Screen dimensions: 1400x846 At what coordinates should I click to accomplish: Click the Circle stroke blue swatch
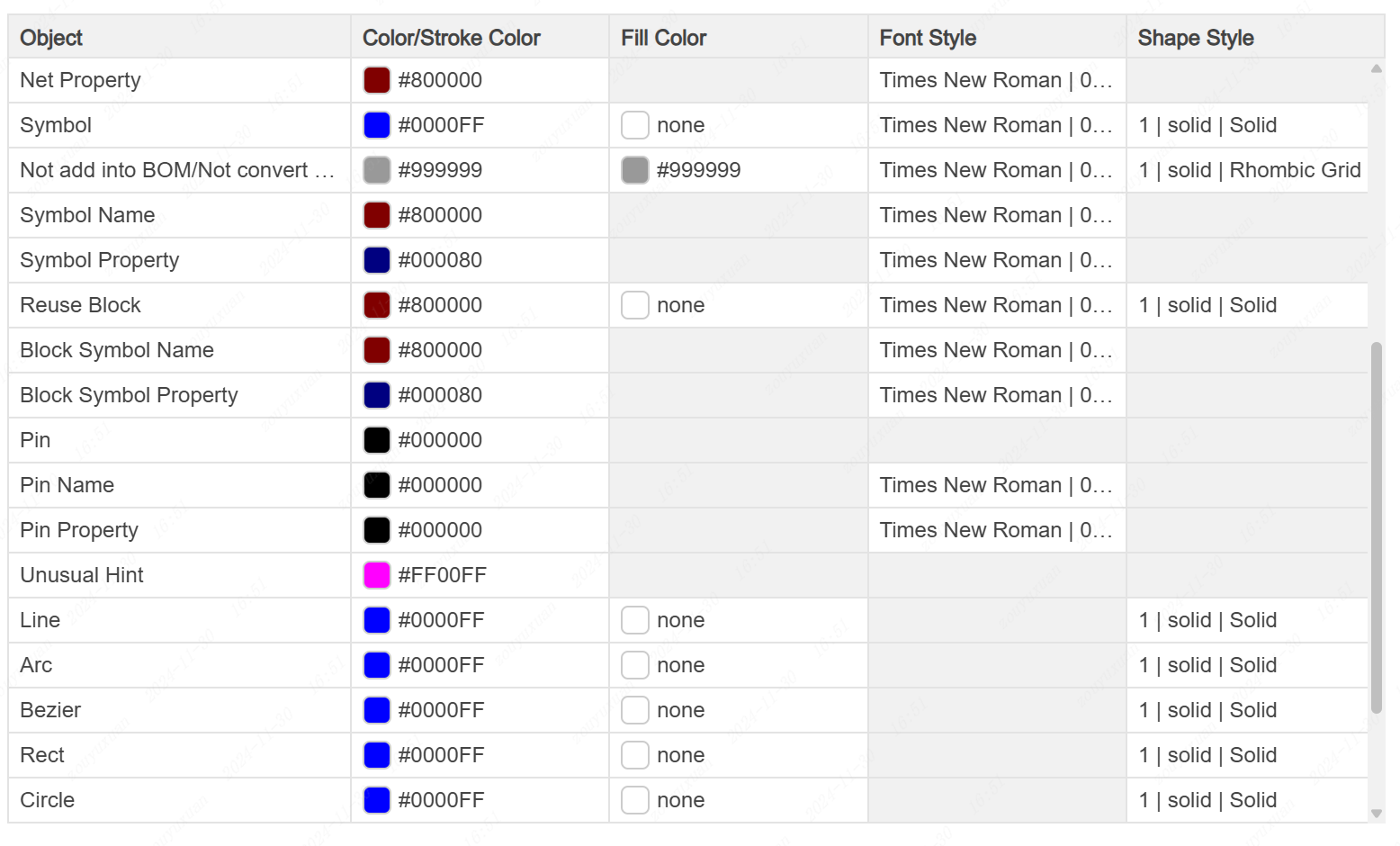pyautogui.click(x=376, y=800)
